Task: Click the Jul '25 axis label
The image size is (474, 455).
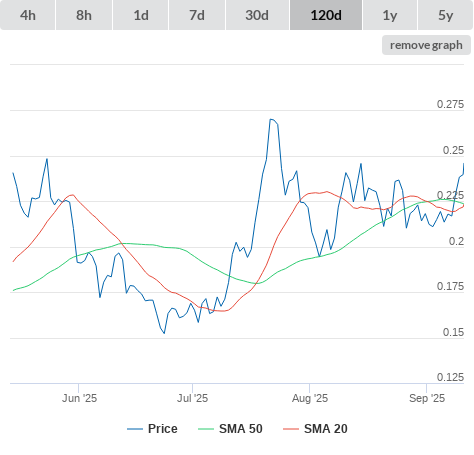Action: [192, 398]
